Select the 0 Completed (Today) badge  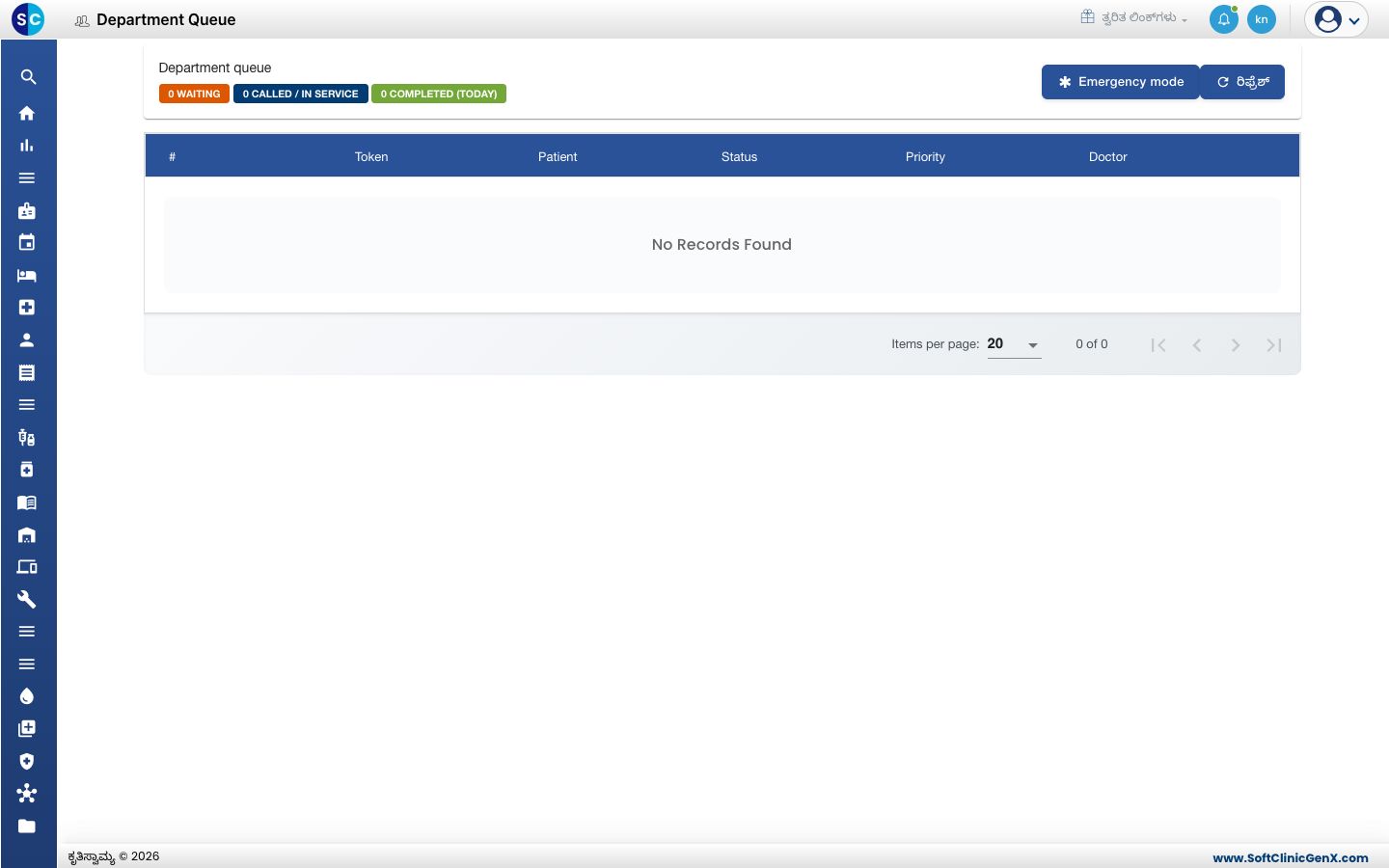click(439, 94)
